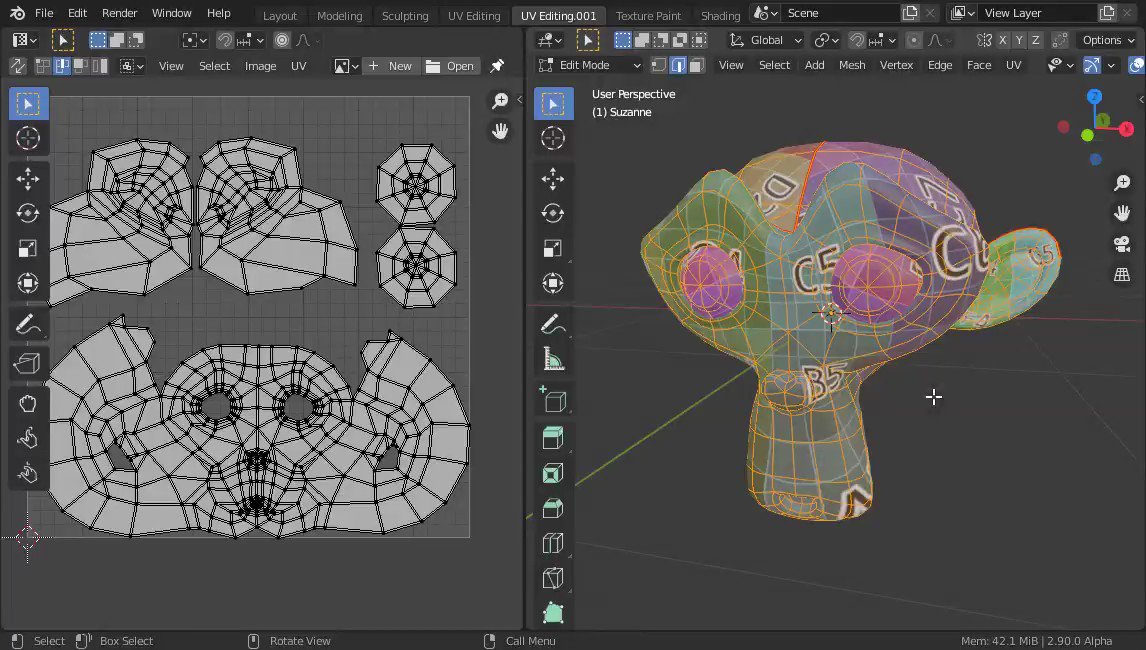
Task: Open viewport object visibility dropdown
Action: pyautogui.click(x=1060, y=65)
